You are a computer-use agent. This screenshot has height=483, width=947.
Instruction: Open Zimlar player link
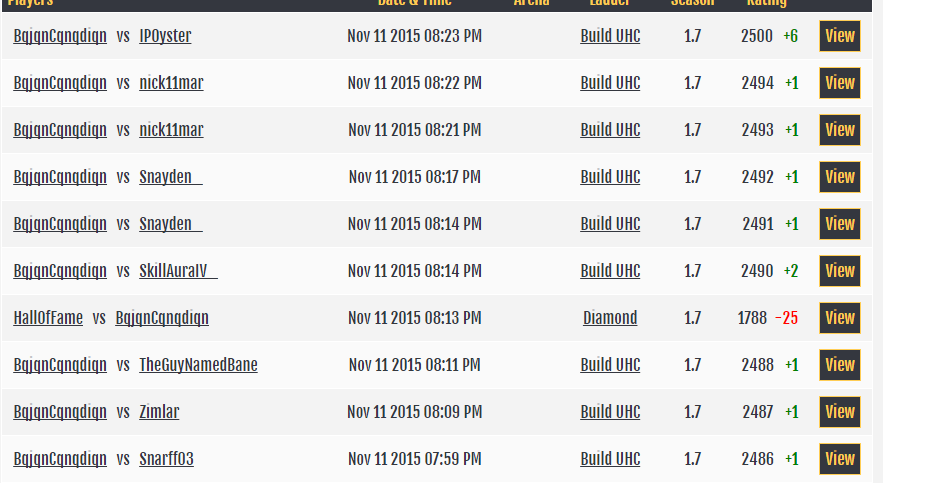(159, 412)
